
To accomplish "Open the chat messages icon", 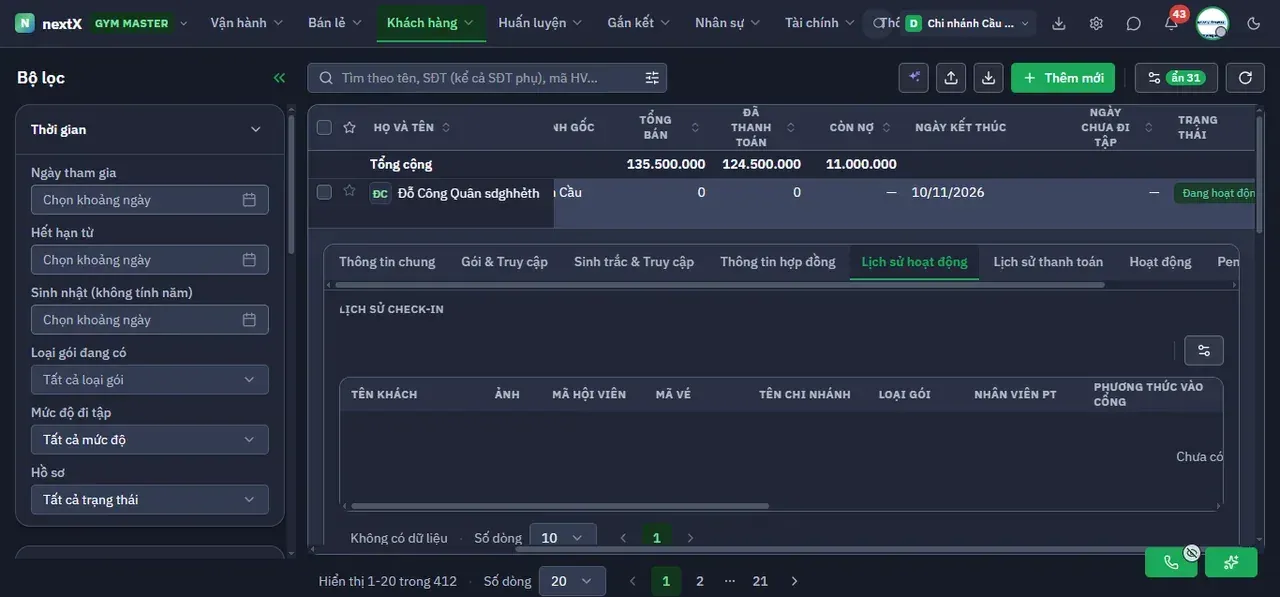I will pos(1133,23).
